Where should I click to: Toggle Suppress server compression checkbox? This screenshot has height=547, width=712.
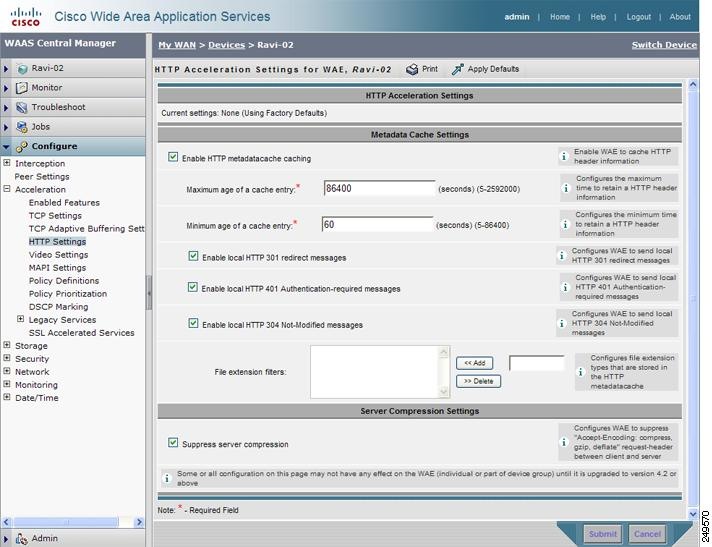click(x=173, y=442)
